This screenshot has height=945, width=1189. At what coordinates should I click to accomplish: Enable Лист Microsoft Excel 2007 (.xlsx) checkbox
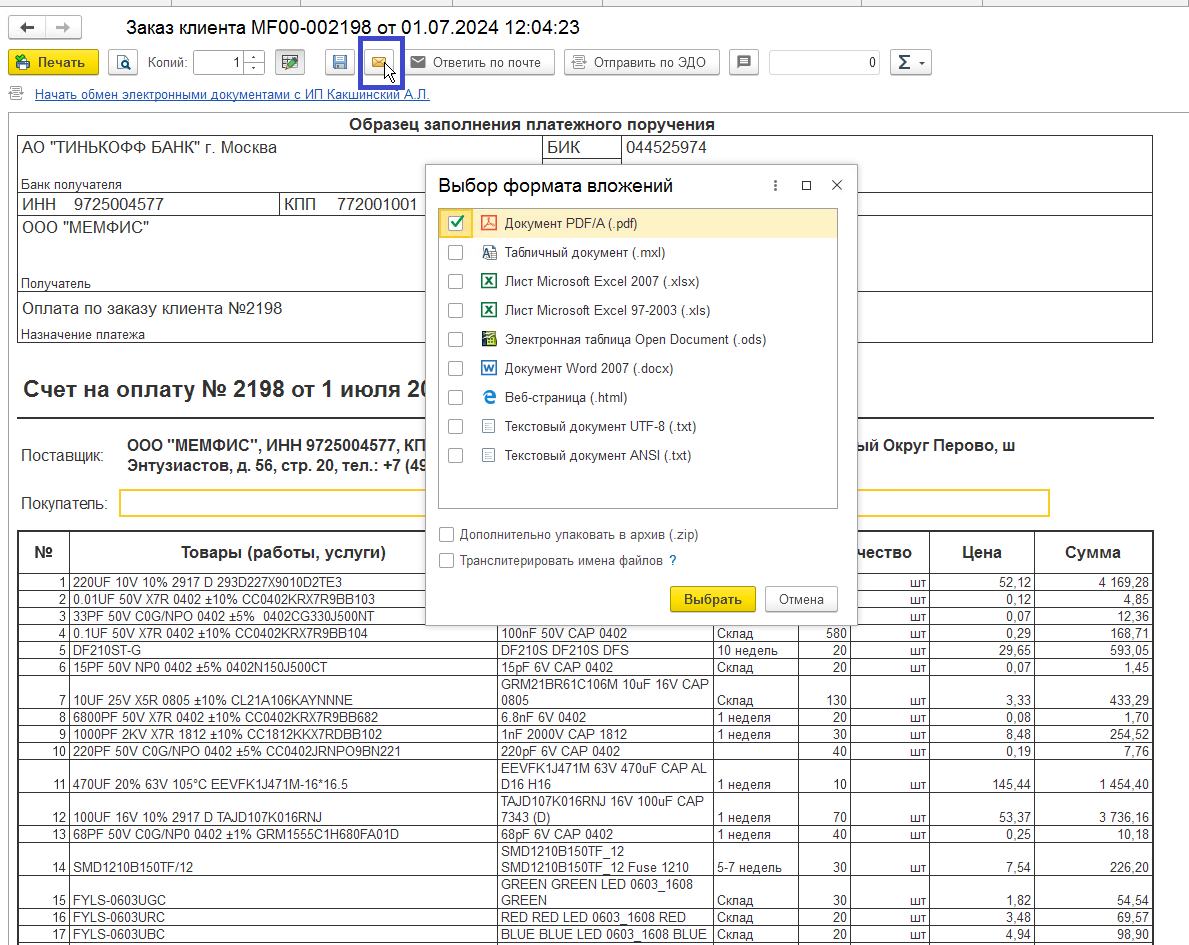pos(456,282)
